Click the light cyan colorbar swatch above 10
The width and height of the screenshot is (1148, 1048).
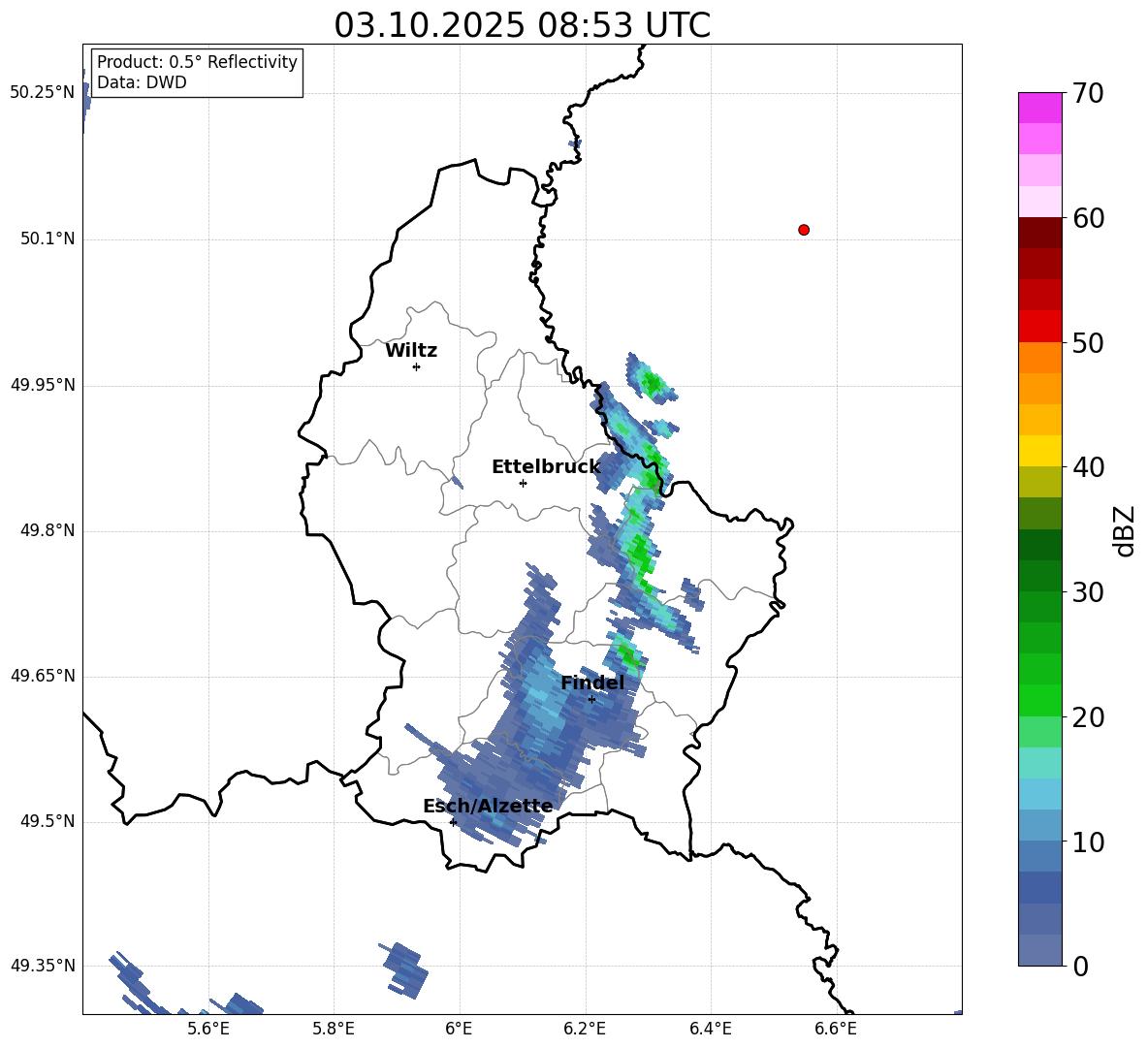point(1040,794)
